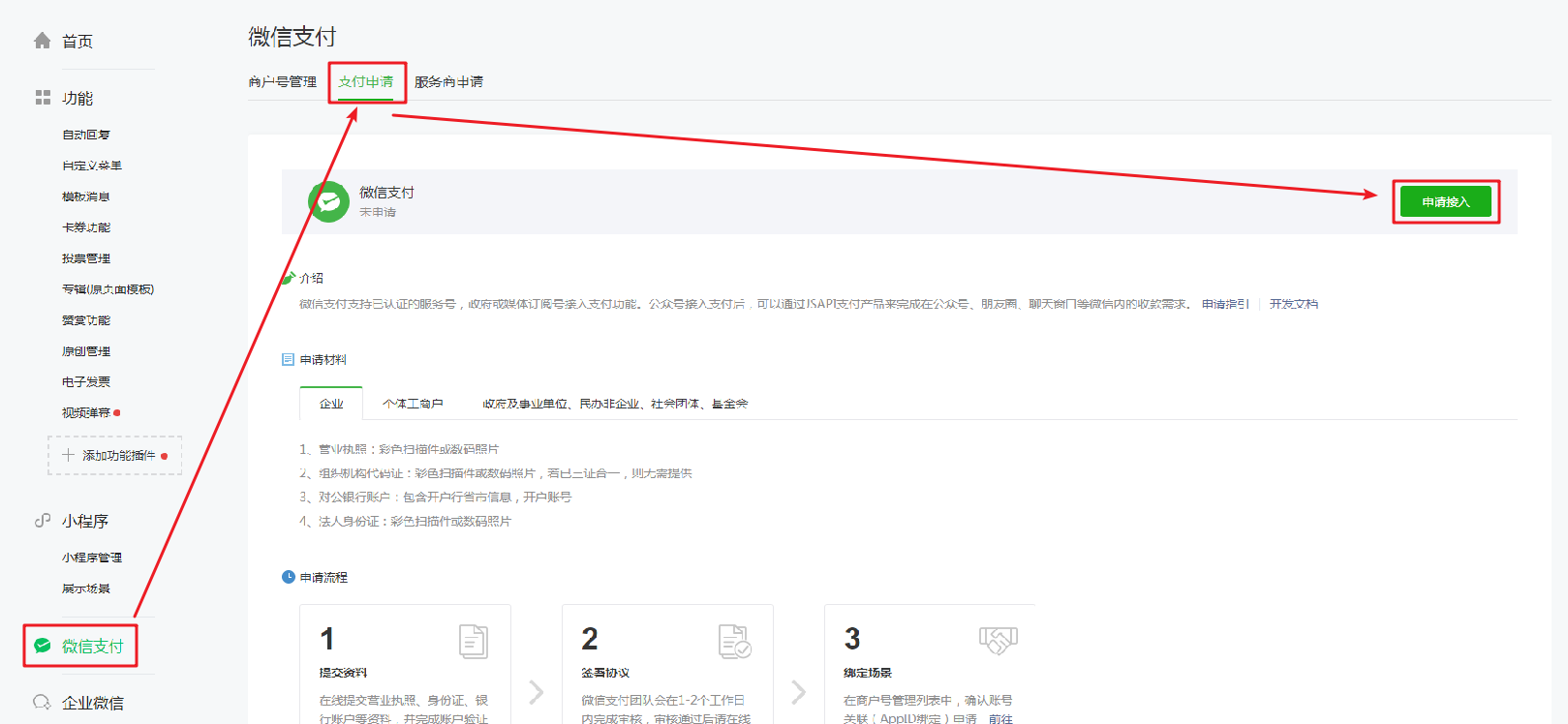Open the 服务商申请 tab
Viewport: 1568px width, 724px height.
[448, 82]
